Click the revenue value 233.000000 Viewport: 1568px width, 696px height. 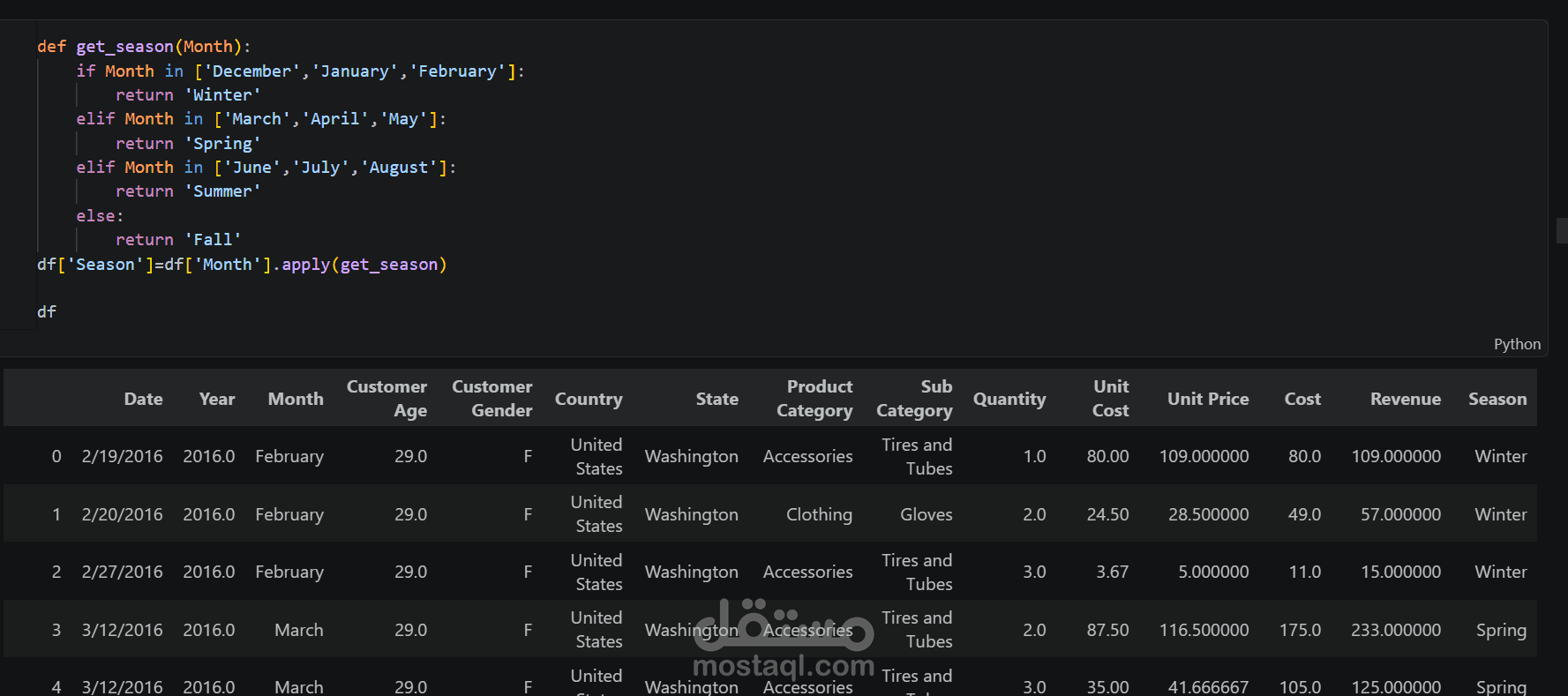point(1396,630)
